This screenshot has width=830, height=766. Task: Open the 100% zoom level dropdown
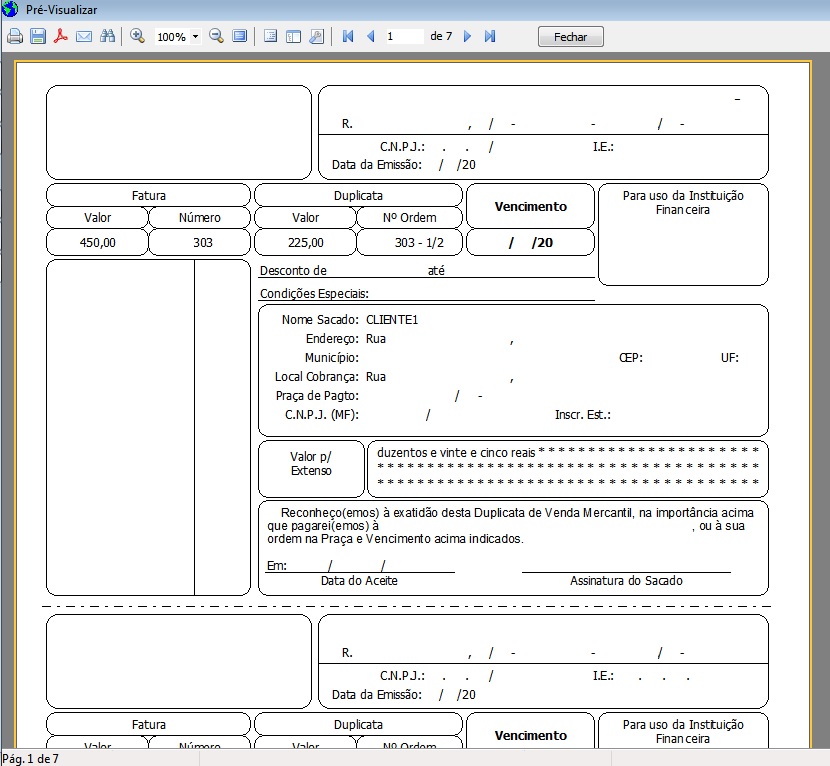[x=195, y=37]
